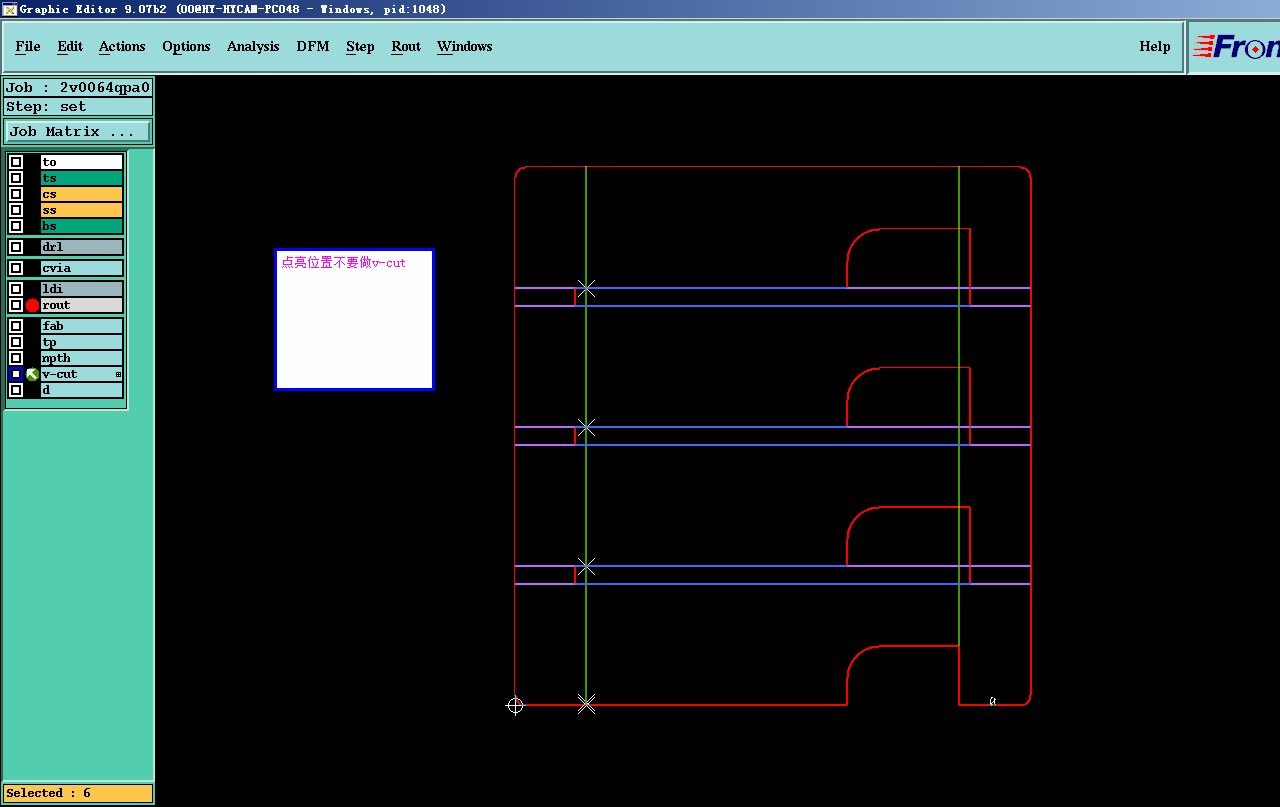Viewport: 1280px width, 807px height.
Task: Open the Windows menu
Action: point(465,46)
